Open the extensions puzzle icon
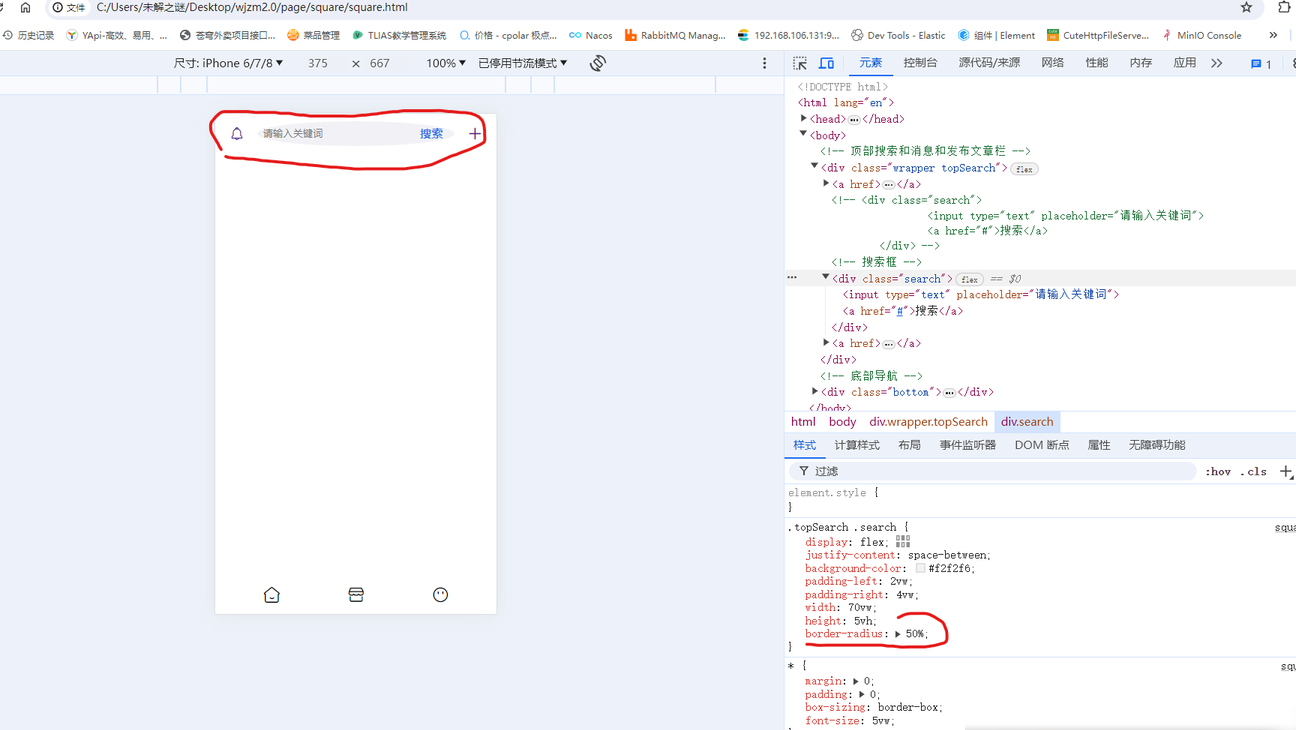Viewport: 1296px width, 730px height. coord(1285,7)
